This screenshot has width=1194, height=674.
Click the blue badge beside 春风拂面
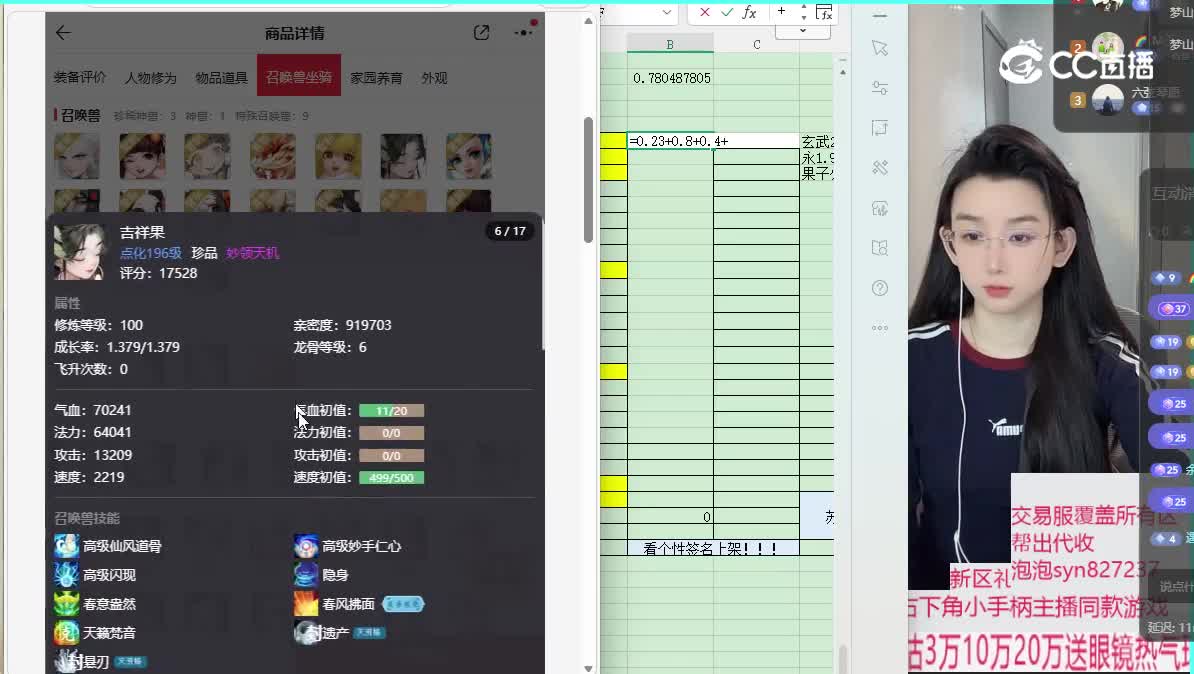coord(403,604)
